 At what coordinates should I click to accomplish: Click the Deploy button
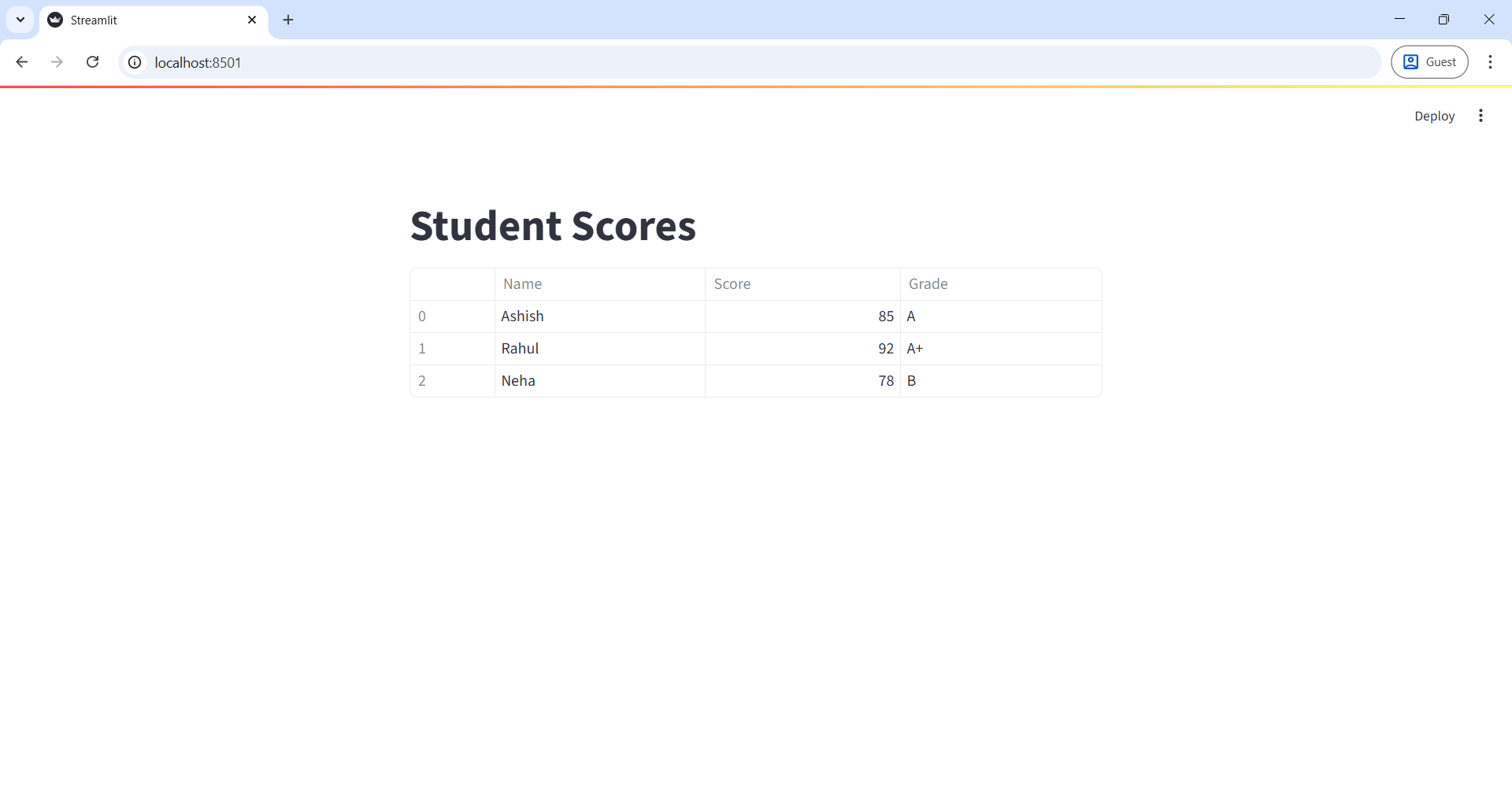(x=1434, y=116)
